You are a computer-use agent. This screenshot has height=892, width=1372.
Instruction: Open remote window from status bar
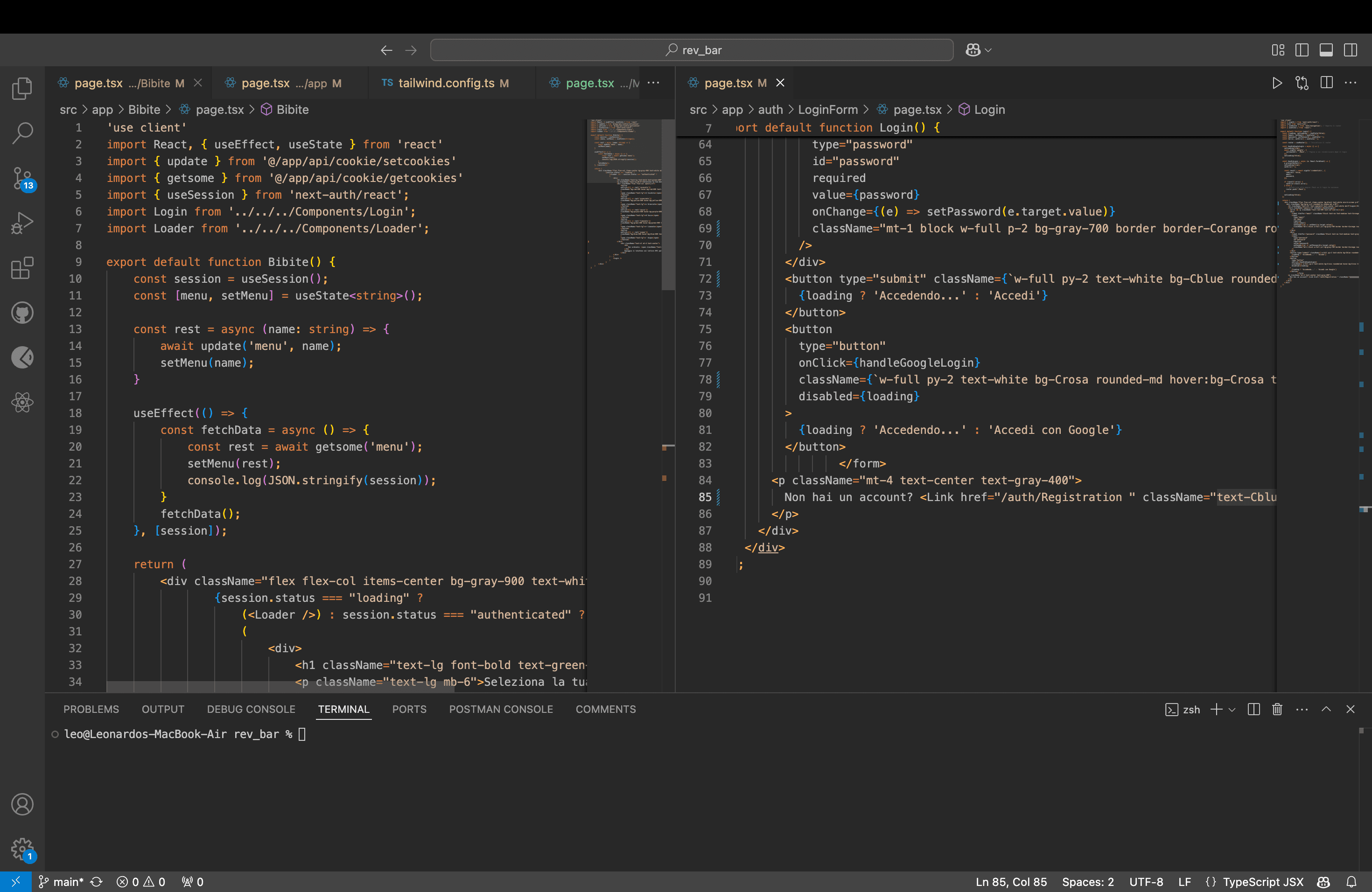click(15, 882)
